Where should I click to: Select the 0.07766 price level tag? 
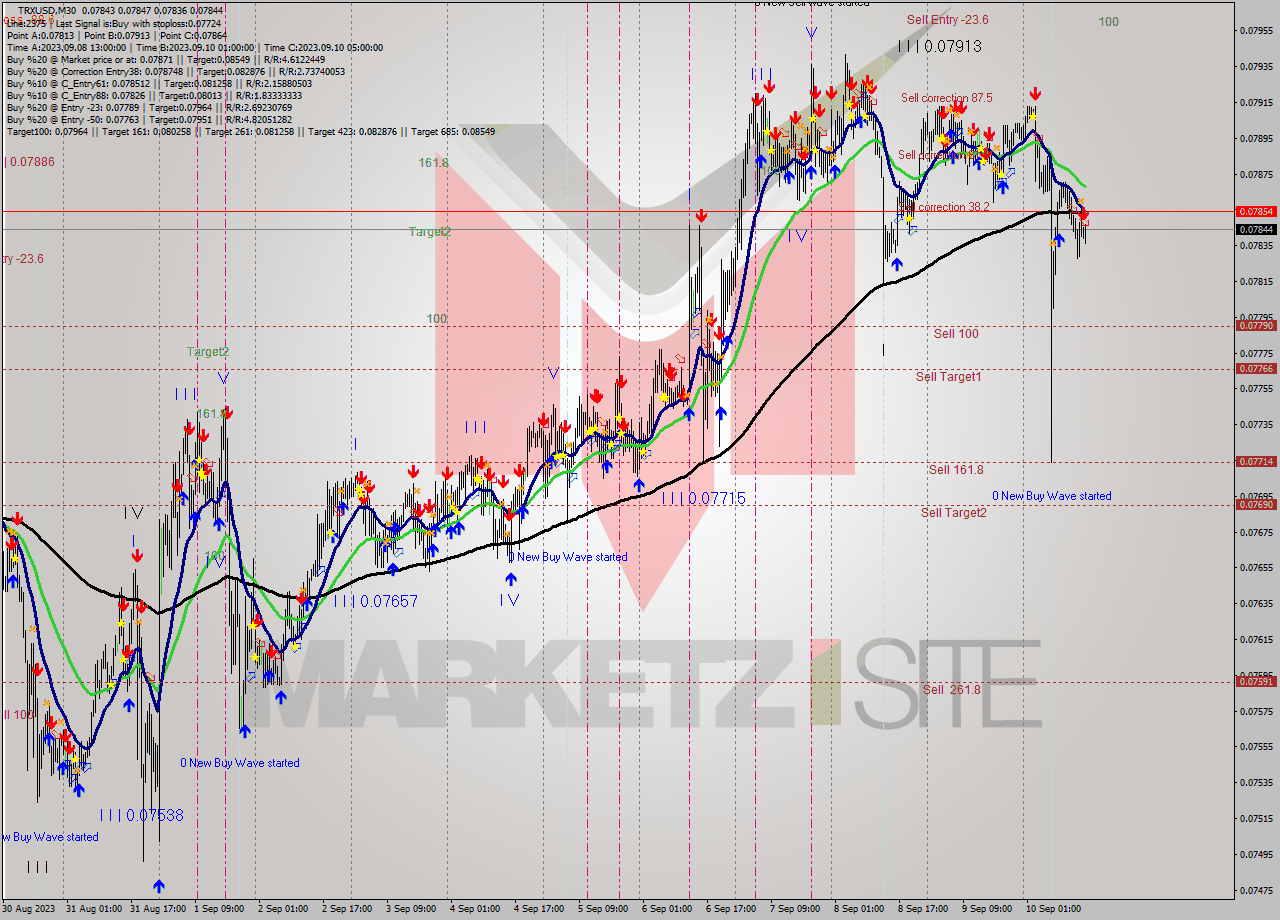click(x=1256, y=369)
